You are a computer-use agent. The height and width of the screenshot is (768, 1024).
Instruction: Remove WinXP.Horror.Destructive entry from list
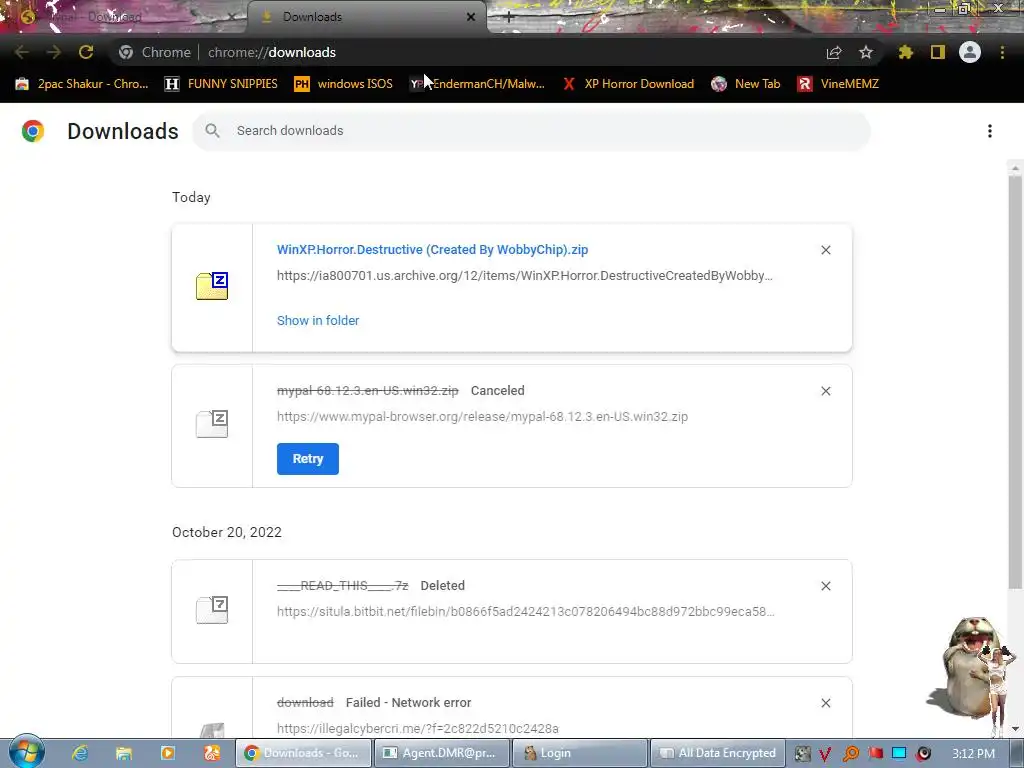point(825,250)
